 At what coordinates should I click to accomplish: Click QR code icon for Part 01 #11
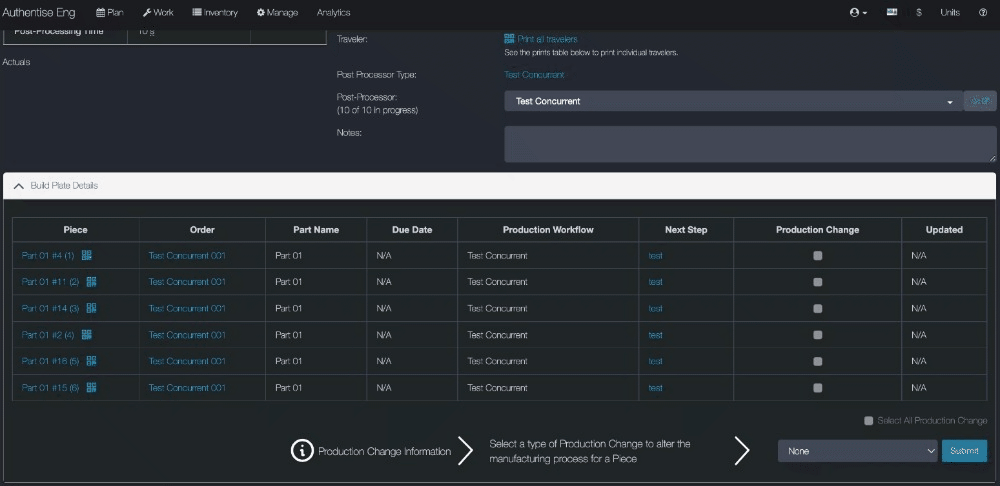point(91,282)
